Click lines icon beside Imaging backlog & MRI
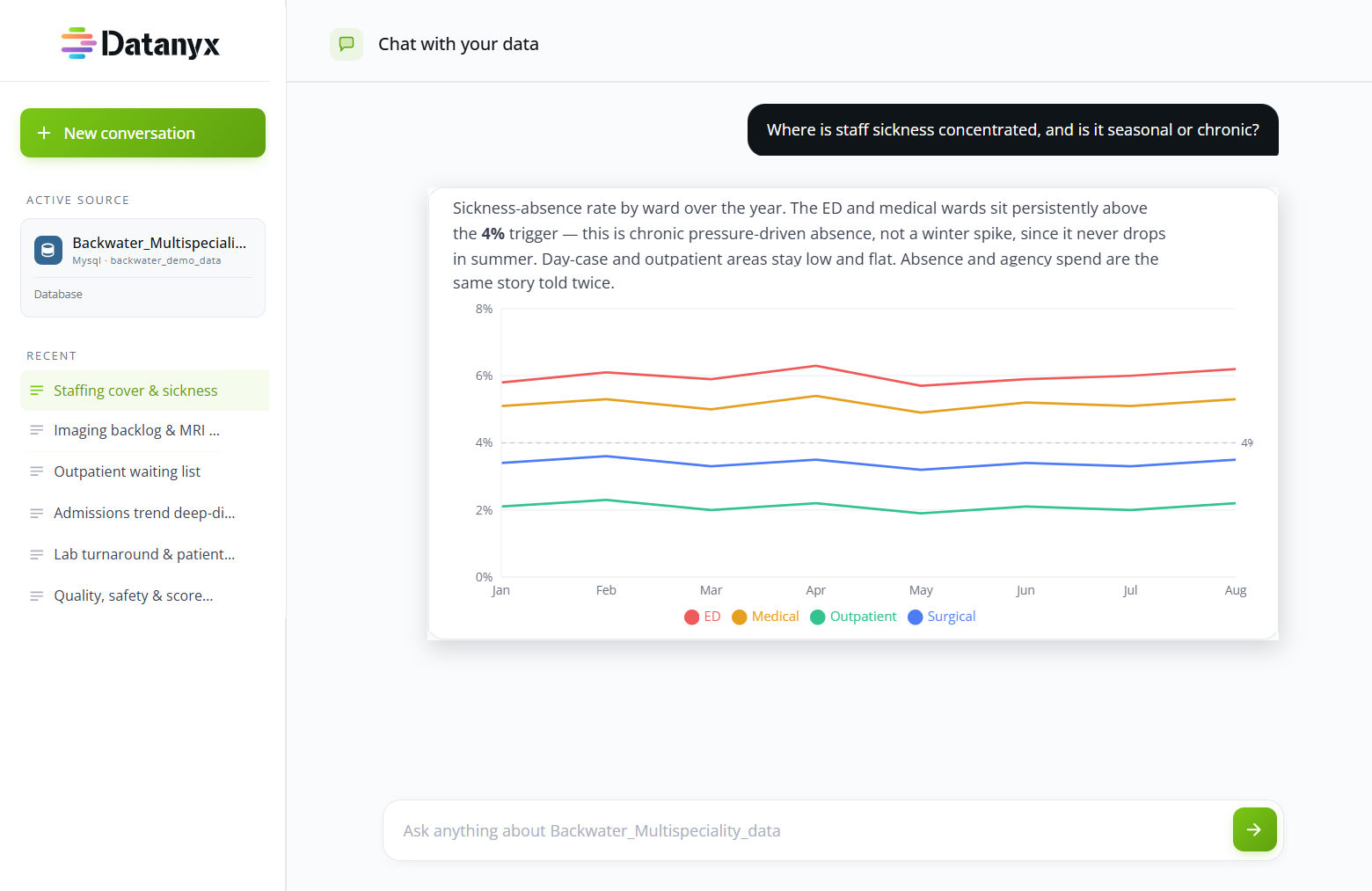The height and width of the screenshot is (891, 1372). (x=37, y=430)
